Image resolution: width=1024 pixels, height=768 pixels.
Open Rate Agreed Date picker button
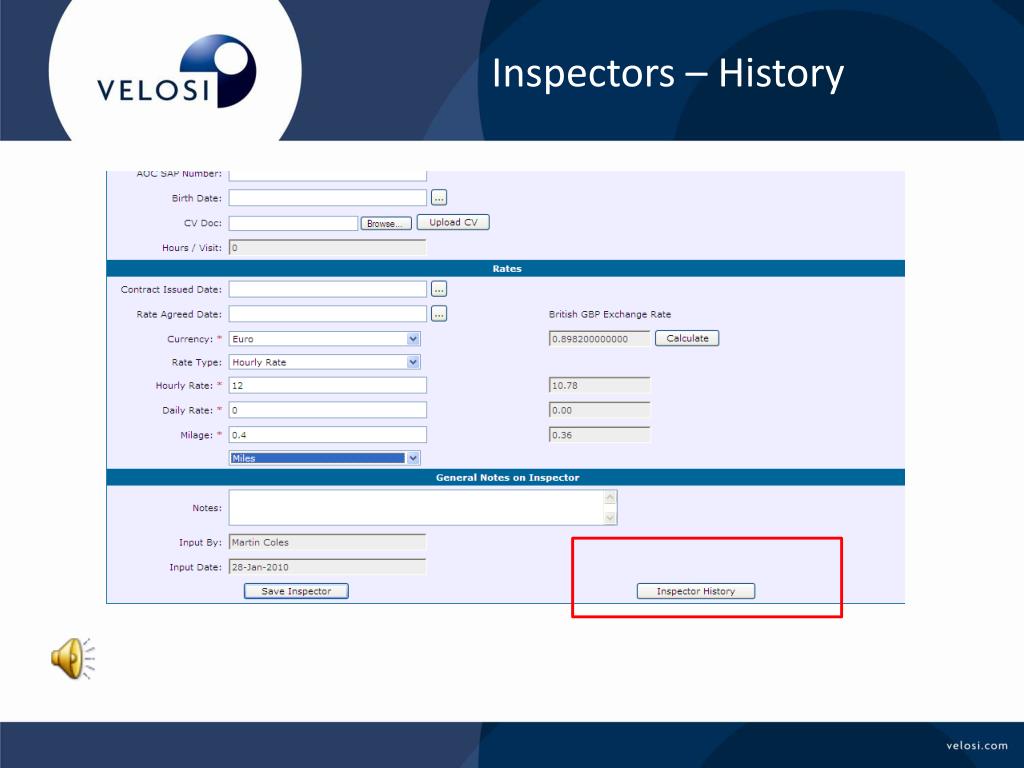pos(439,314)
